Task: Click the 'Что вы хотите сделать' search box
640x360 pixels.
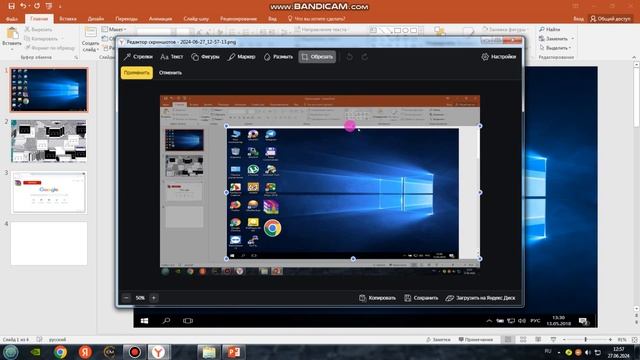Action: click(x=317, y=19)
